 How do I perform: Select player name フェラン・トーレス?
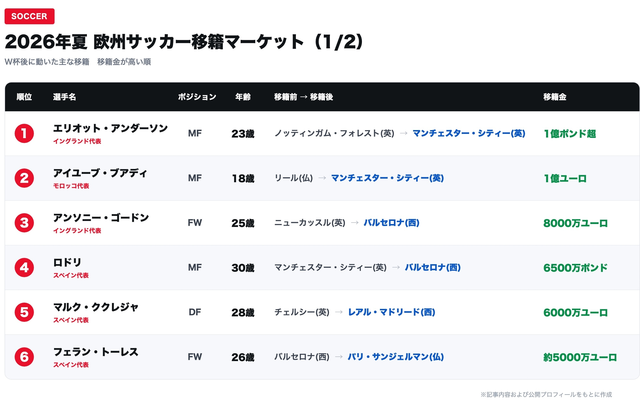[96, 352]
